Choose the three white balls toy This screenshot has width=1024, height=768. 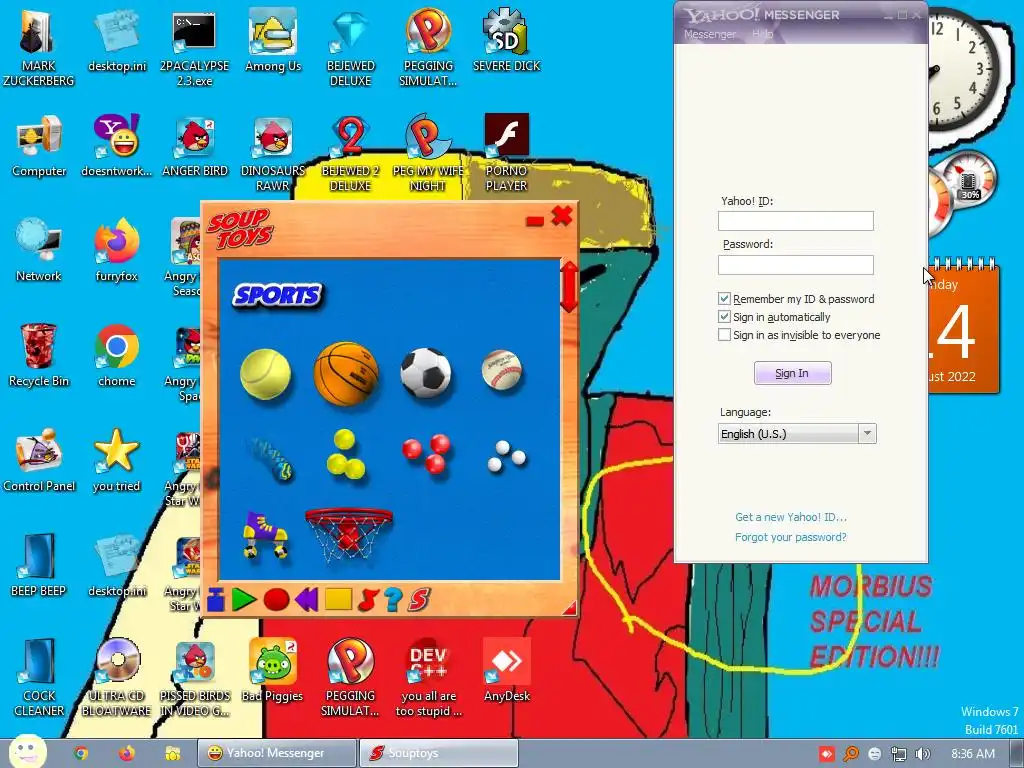click(x=506, y=456)
